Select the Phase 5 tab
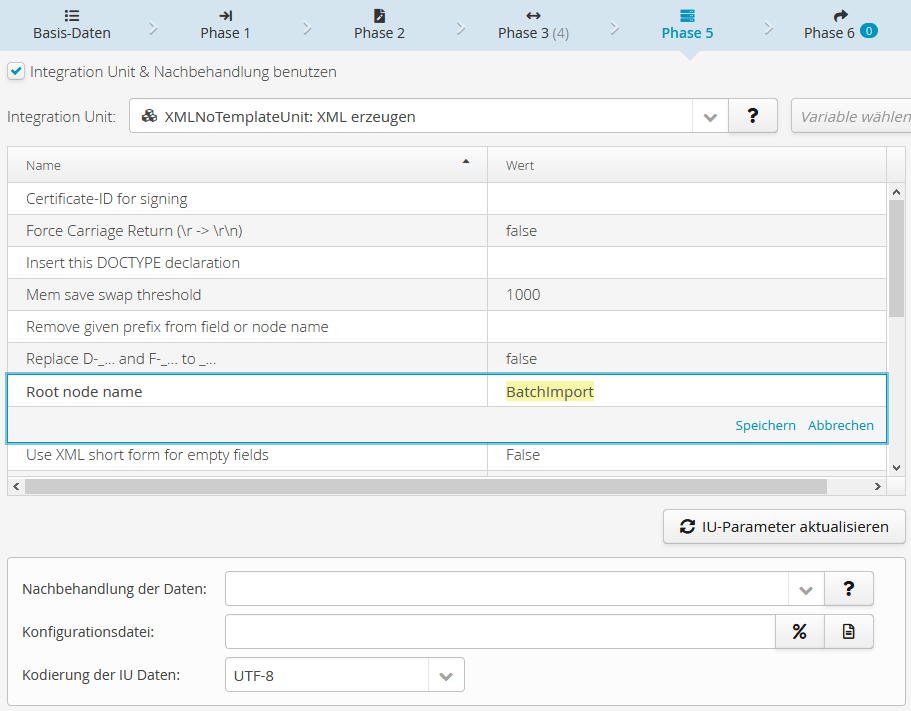911x711 pixels. pyautogui.click(x=687, y=25)
